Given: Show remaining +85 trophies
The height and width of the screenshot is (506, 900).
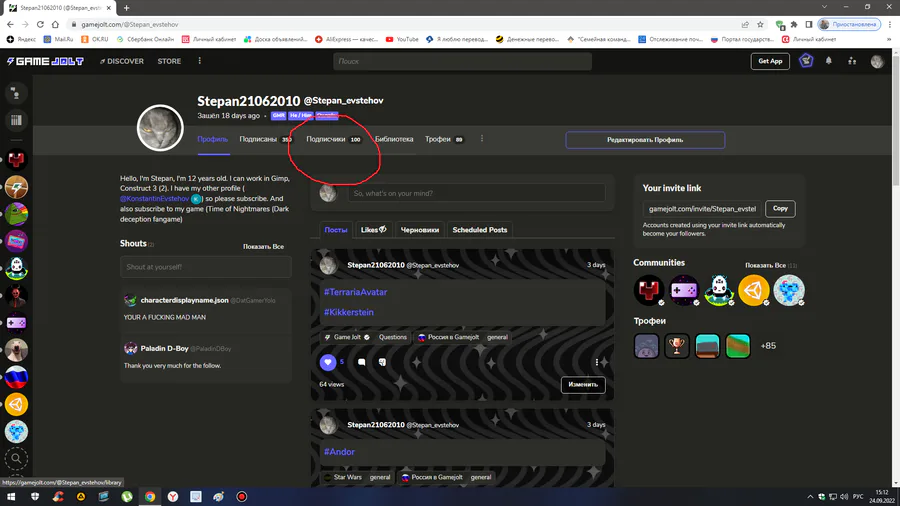Looking at the screenshot, I should (768, 346).
